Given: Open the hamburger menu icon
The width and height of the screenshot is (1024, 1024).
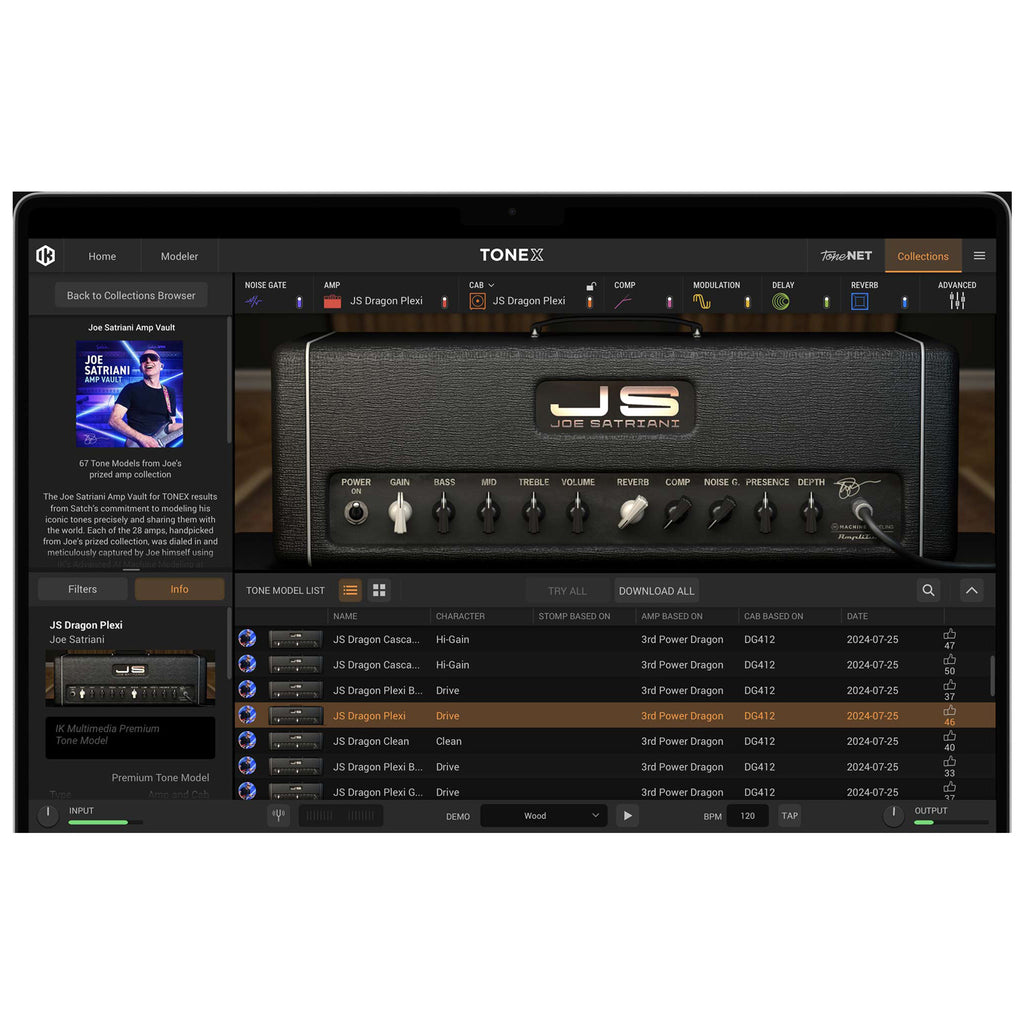Looking at the screenshot, I should point(979,256).
